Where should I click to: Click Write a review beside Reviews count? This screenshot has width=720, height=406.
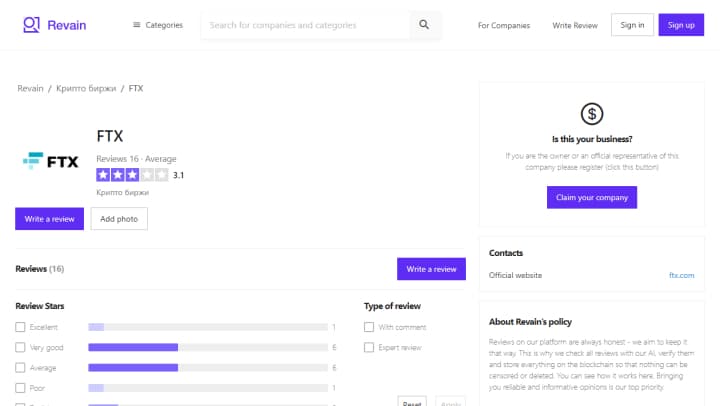coord(431,269)
